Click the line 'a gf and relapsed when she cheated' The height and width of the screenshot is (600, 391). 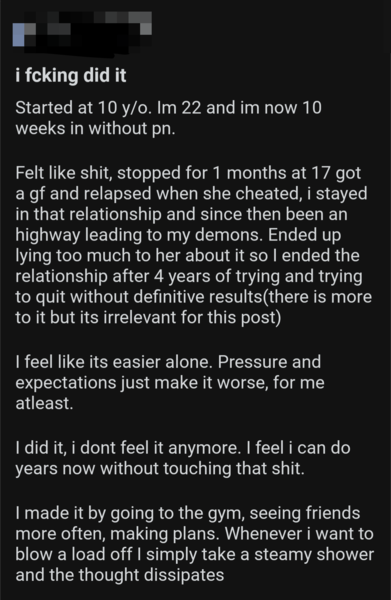point(191,194)
